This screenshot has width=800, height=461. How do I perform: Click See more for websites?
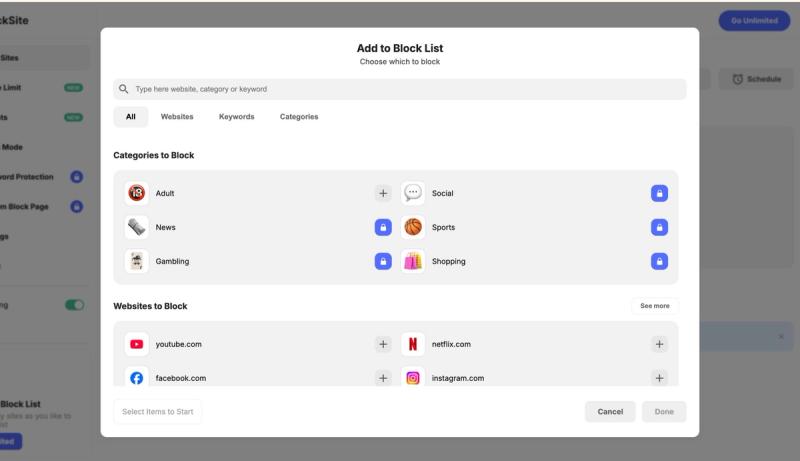click(655, 306)
